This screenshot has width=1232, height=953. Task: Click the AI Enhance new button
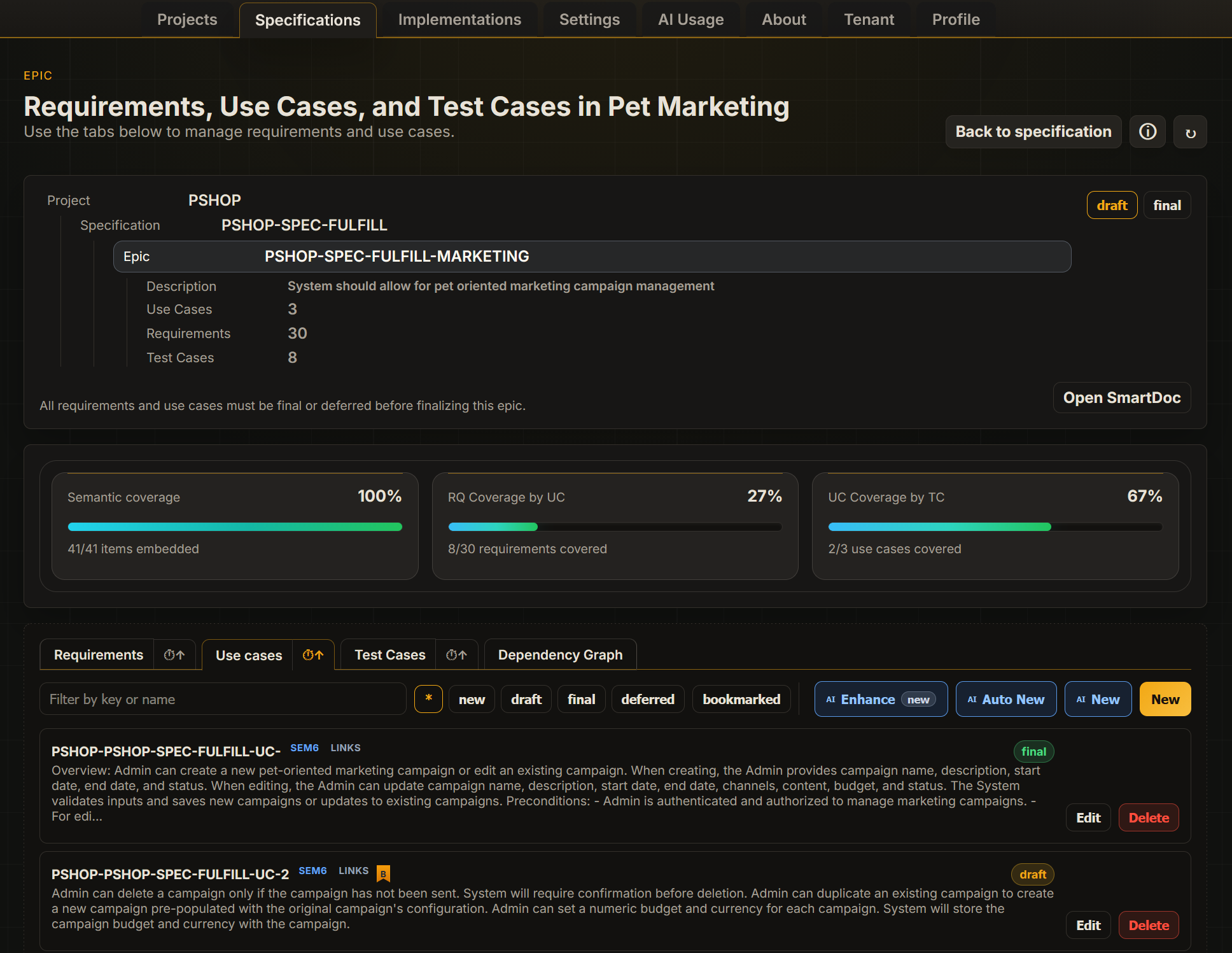click(881, 699)
